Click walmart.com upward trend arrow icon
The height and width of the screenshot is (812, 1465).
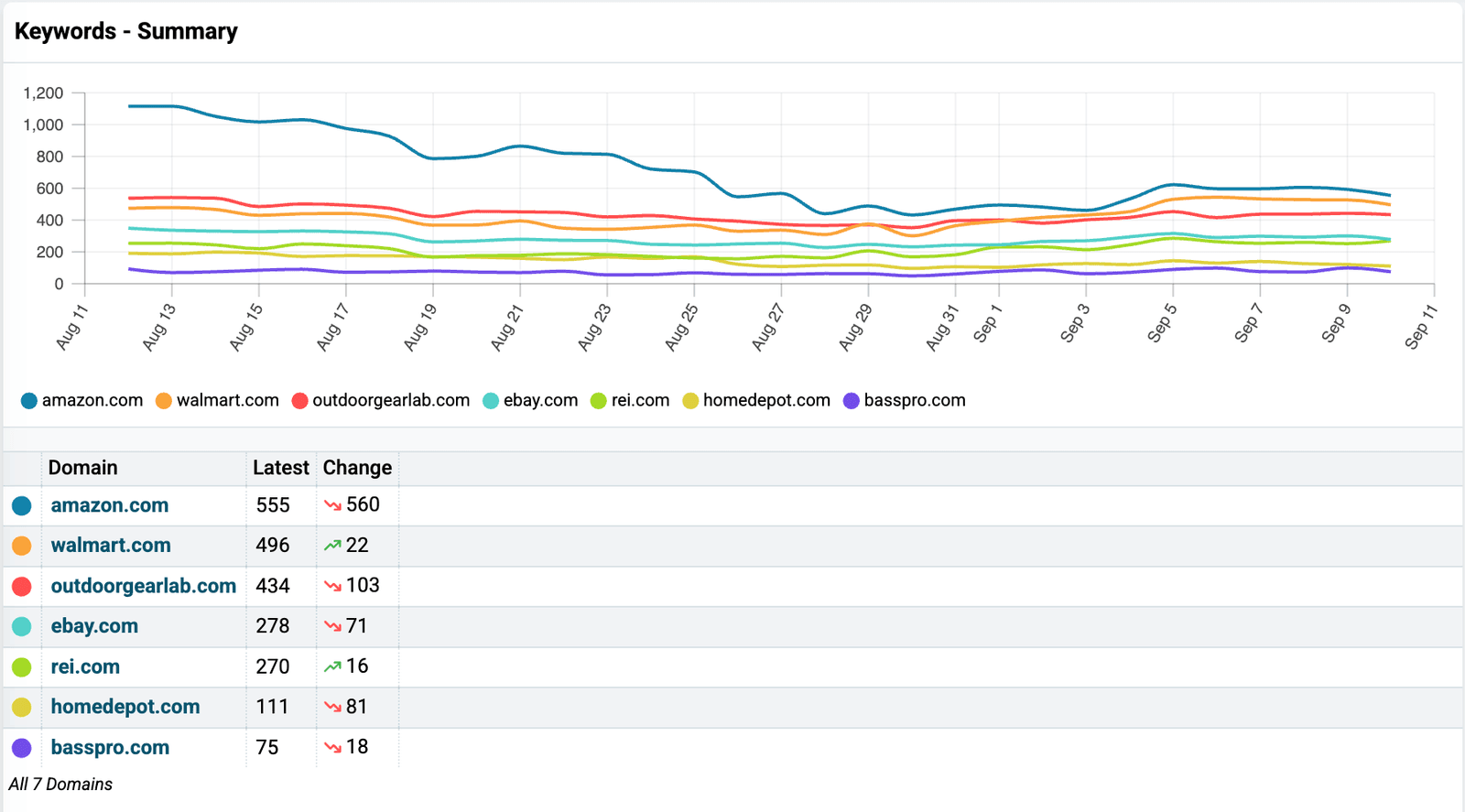(332, 546)
